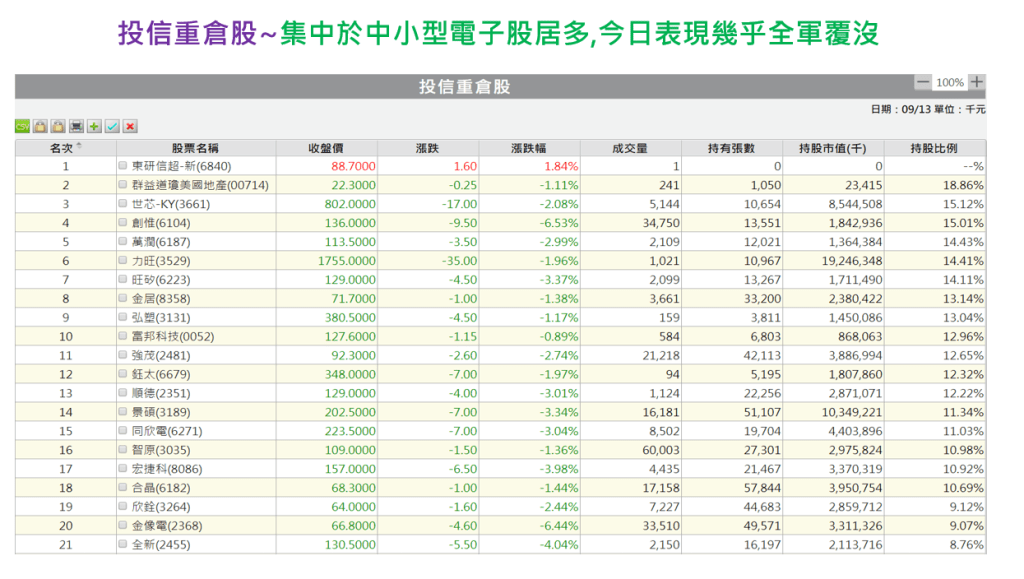
Task: Sort table by 漲跌幅 column header
Action: (530, 148)
